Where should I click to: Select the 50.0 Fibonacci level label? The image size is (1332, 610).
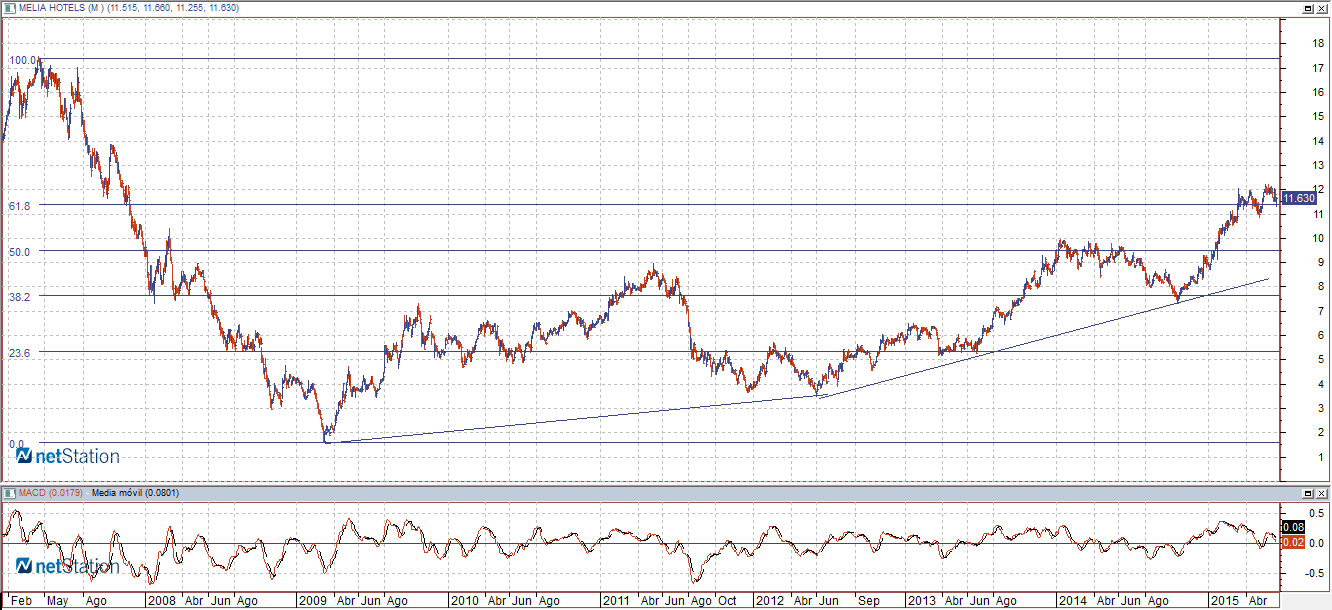(20, 252)
